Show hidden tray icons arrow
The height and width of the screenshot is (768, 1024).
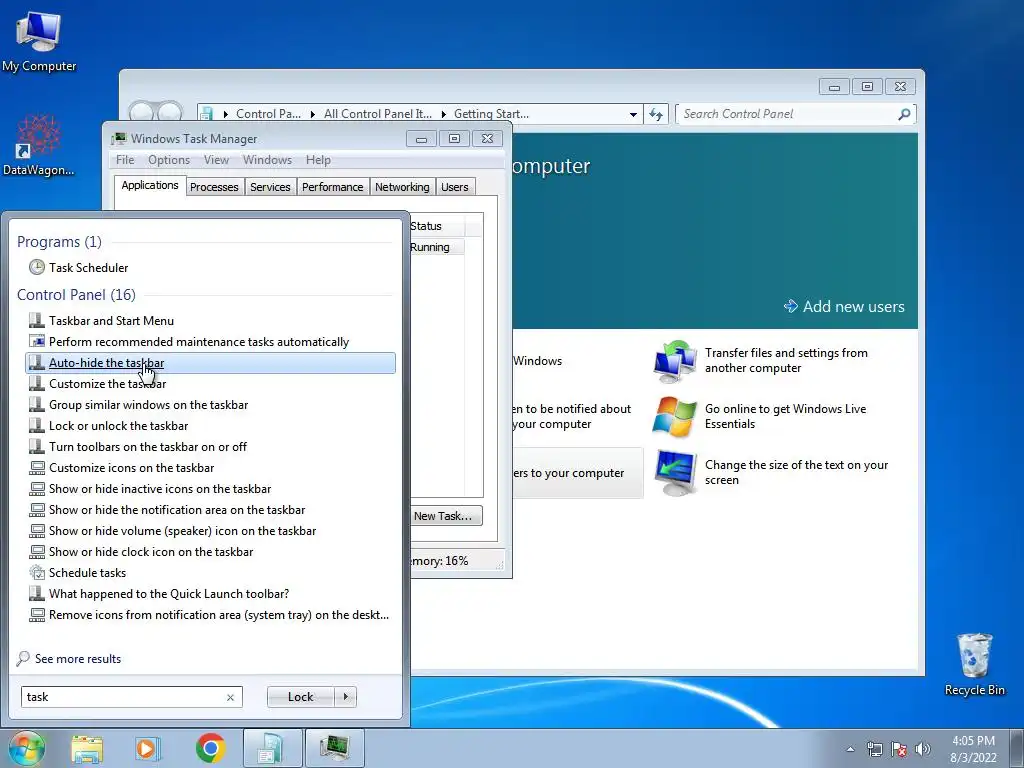click(x=850, y=749)
